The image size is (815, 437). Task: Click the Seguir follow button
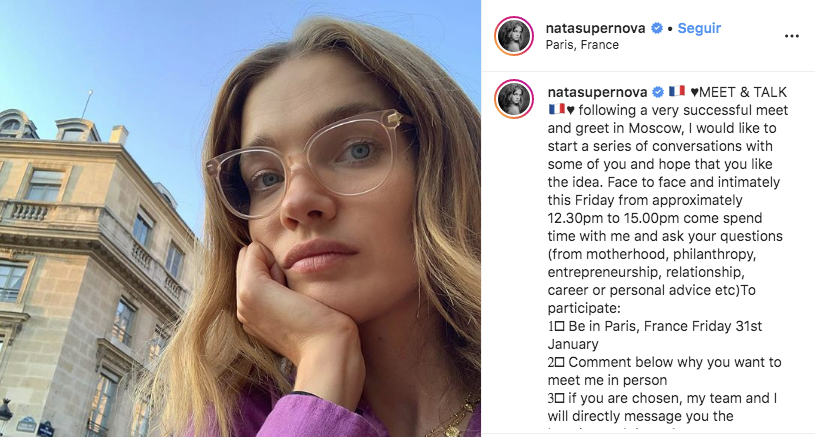point(699,28)
